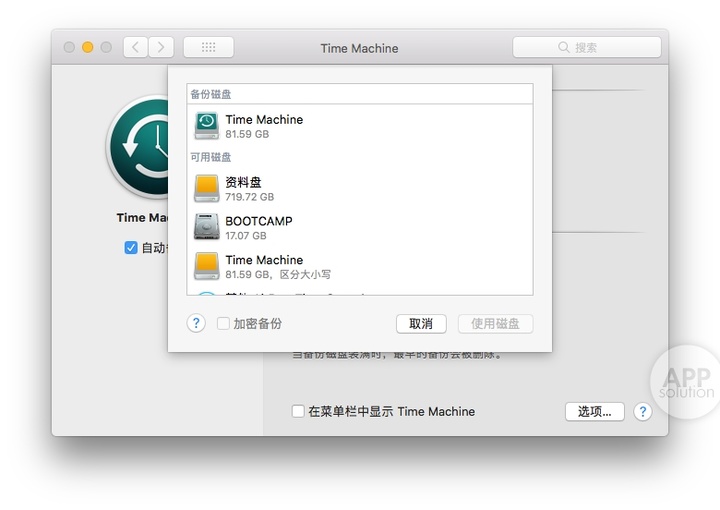Screen dimensions: 720x510
Task: Go back with the left chevron button
Action: (x=135, y=47)
